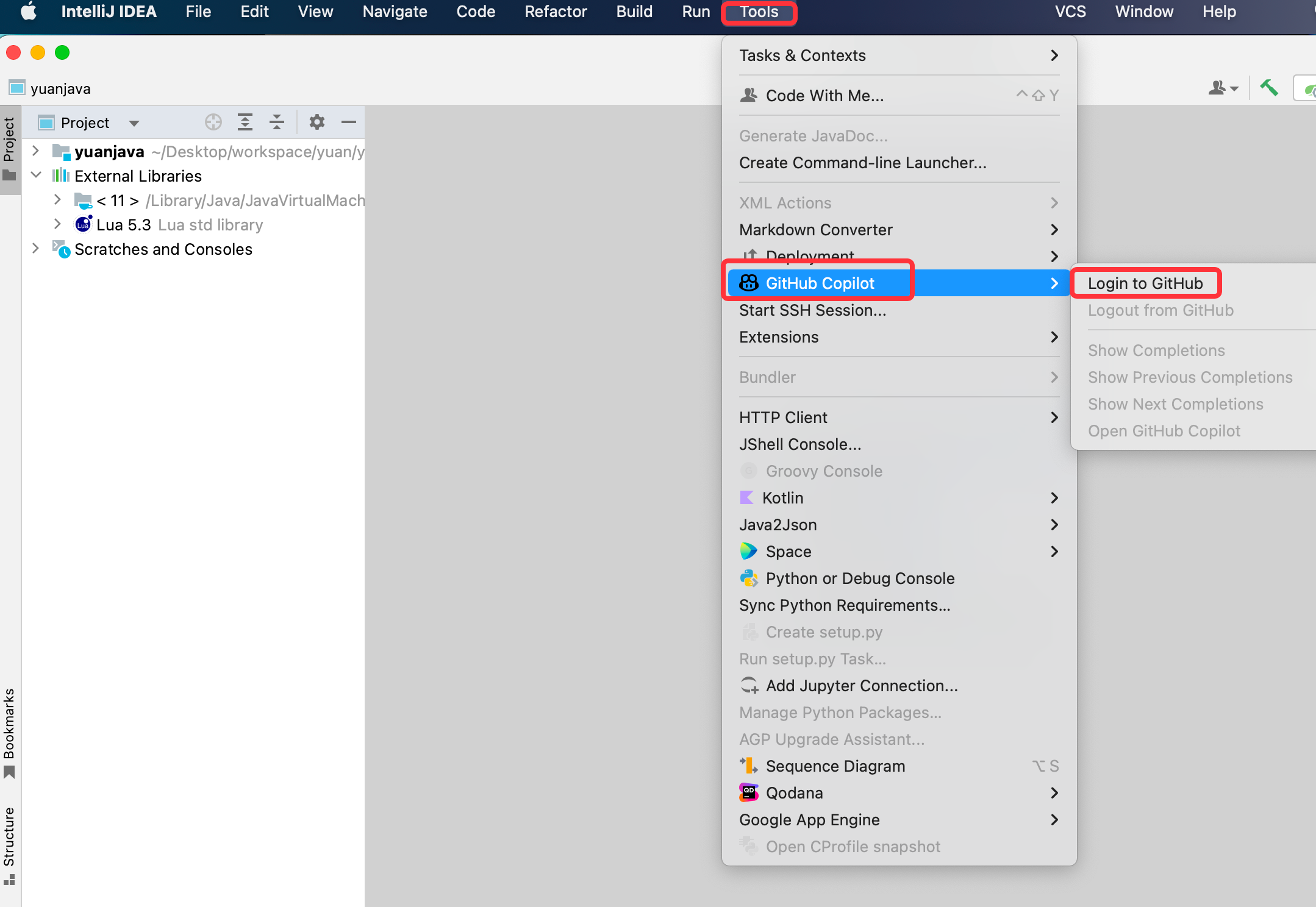The height and width of the screenshot is (907, 1316).
Task: Open the Kotlin submenu
Action: pos(899,498)
